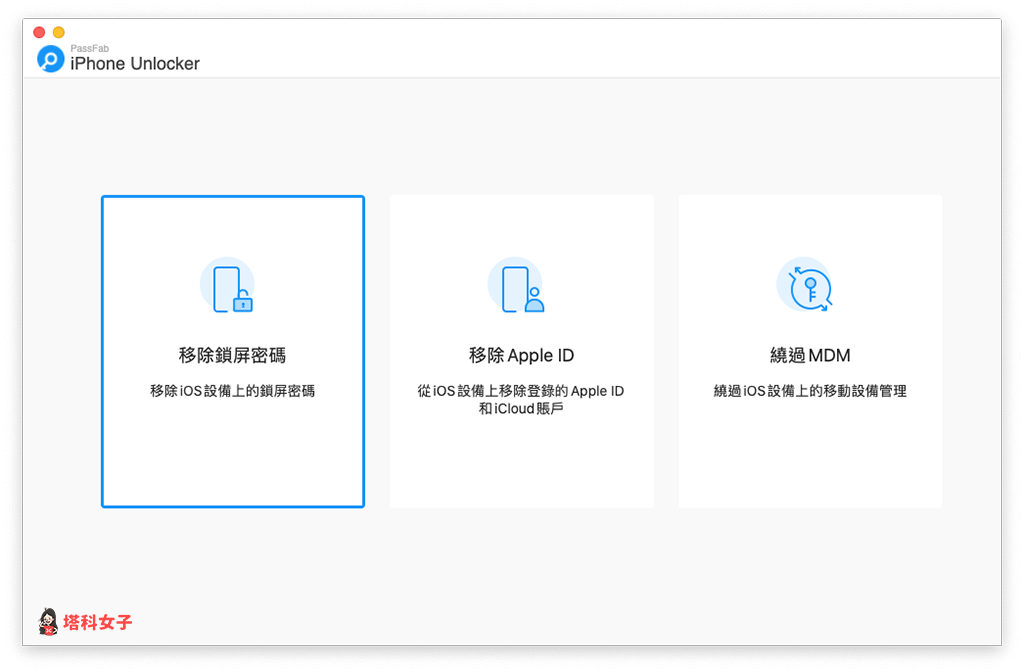Click the text 移除iOS設備上的鎖屏密碼
Screen dimensions: 1024x672
click(232, 391)
